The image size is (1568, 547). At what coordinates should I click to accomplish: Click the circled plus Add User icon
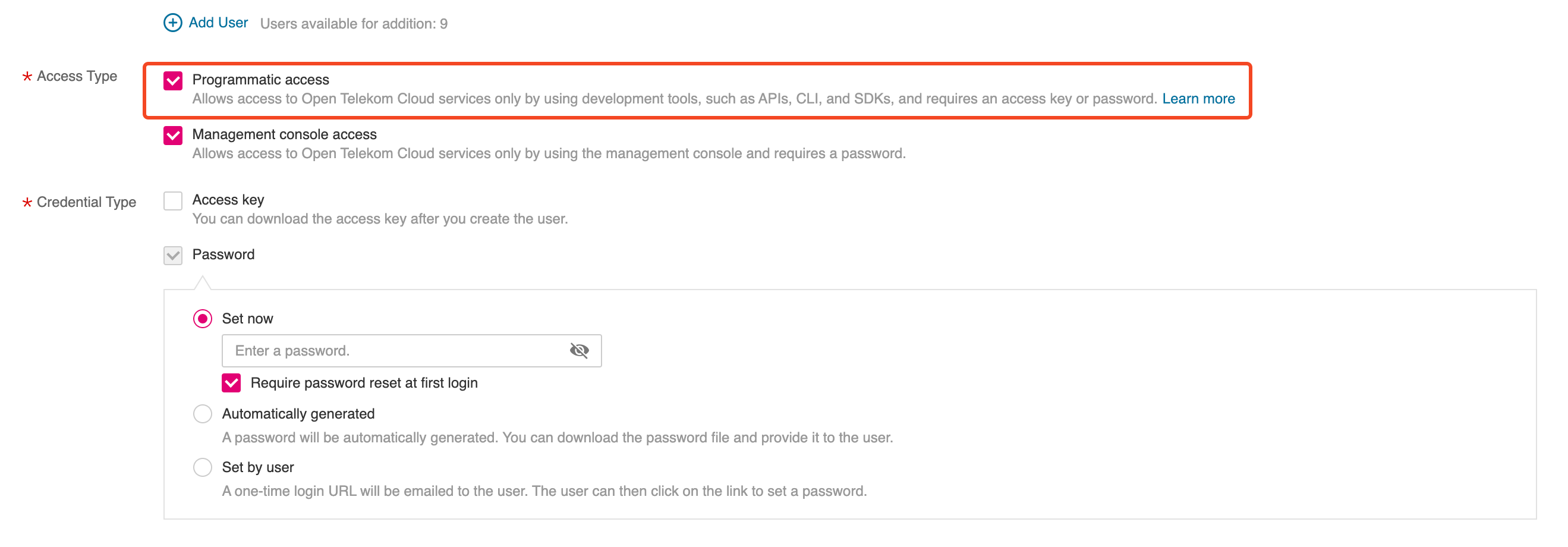[x=173, y=23]
